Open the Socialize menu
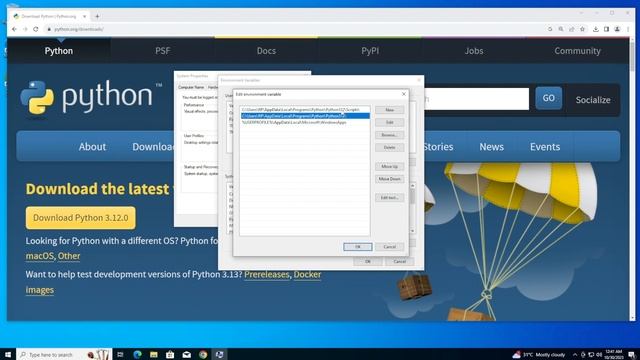The image size is (640, 360). tap(593, 100)
